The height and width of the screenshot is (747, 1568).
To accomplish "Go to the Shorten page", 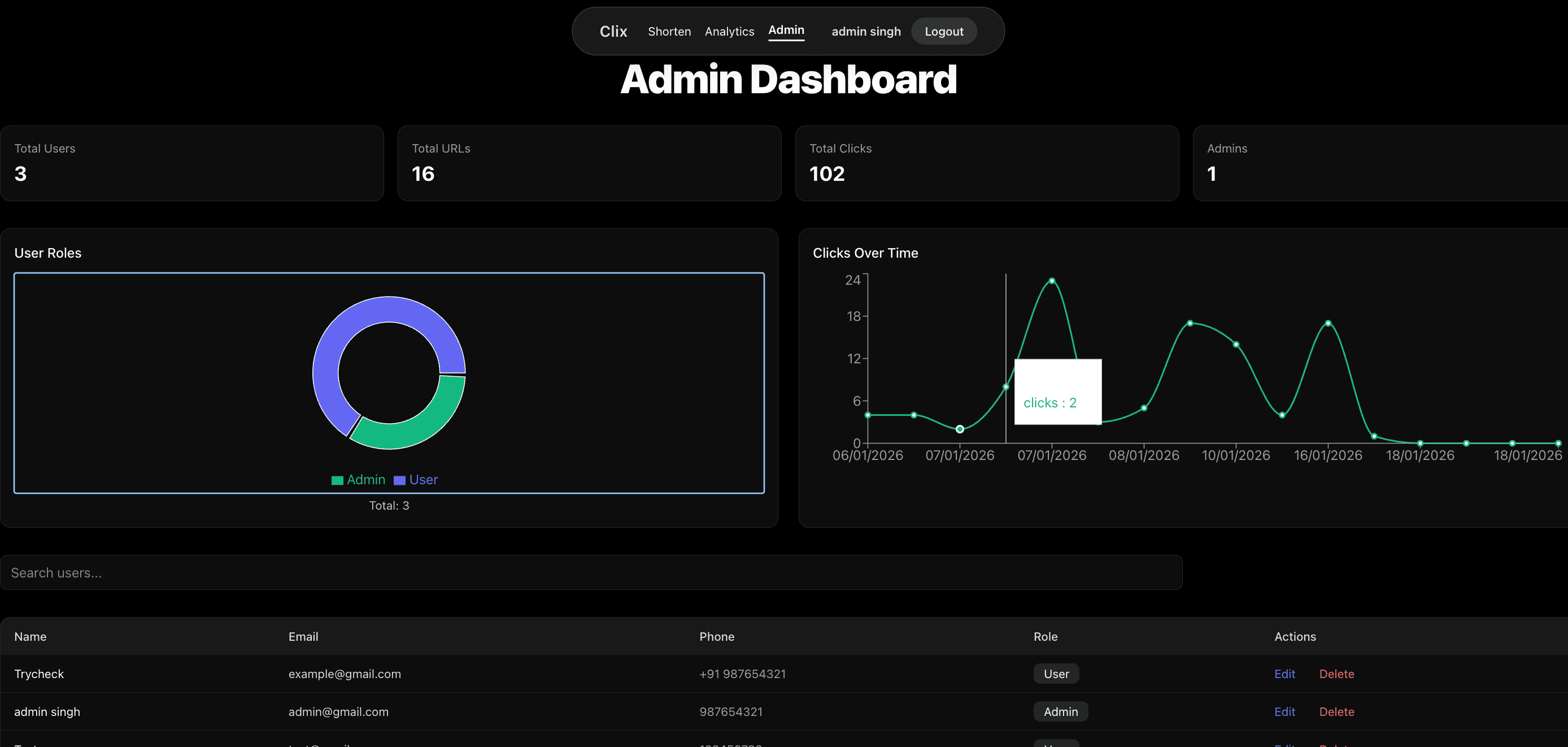I will point(669,31).
